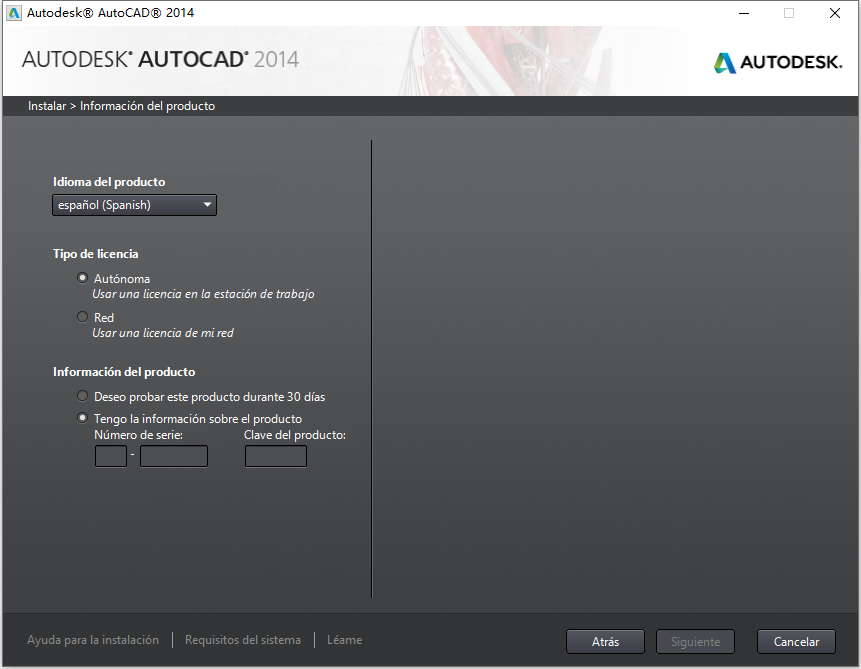Click the 'Instalar > Información del producto' breadcrumb
The image size is (861, 669).
pos(121,106)
